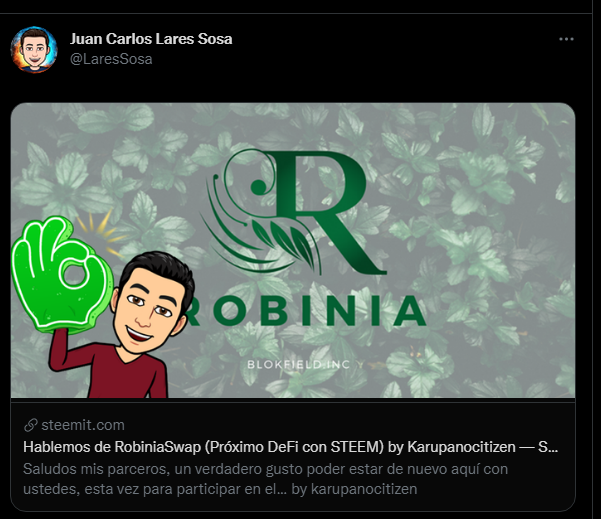Screen dimensions: 601x519
Task: Click the chain link icon beside steemit.com
Action: [30, 425]
